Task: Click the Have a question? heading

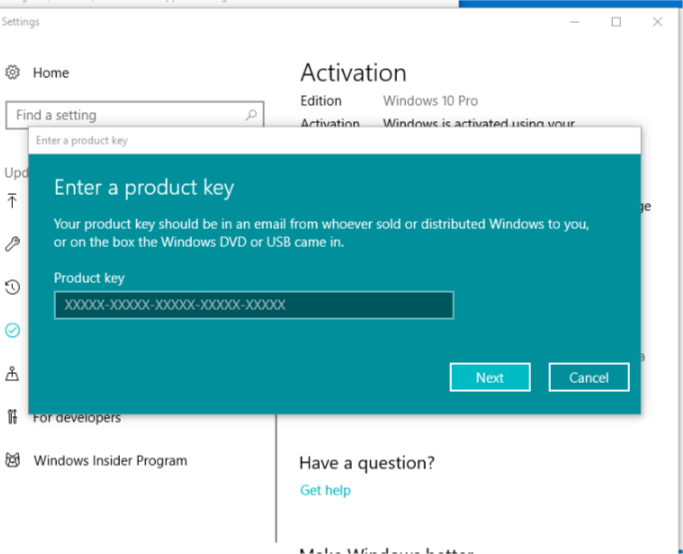Action: point(367,463)
